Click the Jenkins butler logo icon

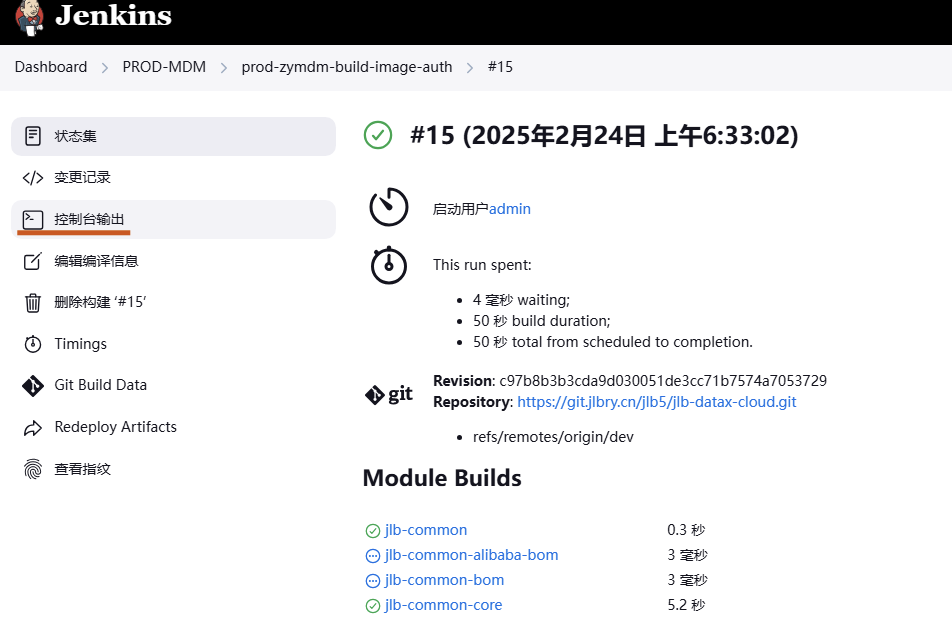pos(29,17)
